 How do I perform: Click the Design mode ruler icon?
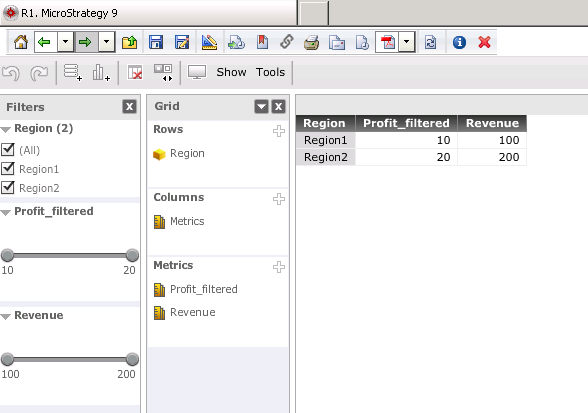tap(209, 42)
